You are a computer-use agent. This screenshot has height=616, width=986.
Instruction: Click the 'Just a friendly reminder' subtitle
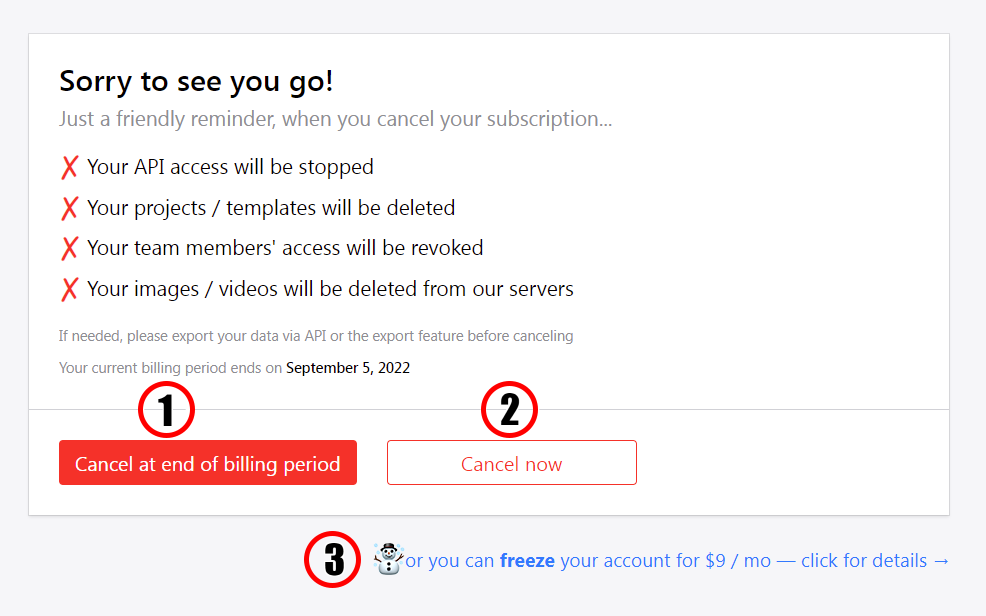tap(335, 119)
